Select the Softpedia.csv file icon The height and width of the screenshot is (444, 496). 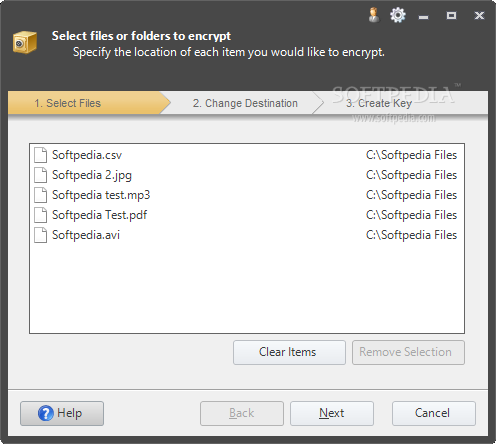[x=40, y=155]
